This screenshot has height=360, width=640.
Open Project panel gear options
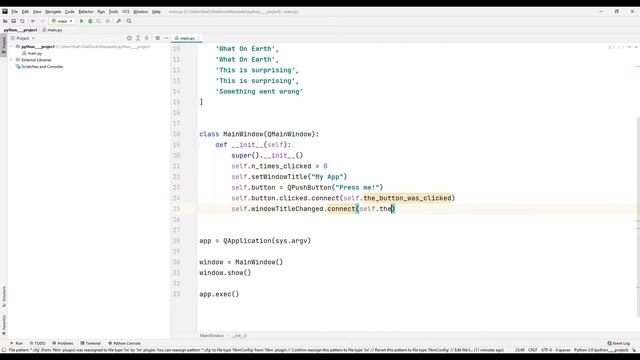158,38
